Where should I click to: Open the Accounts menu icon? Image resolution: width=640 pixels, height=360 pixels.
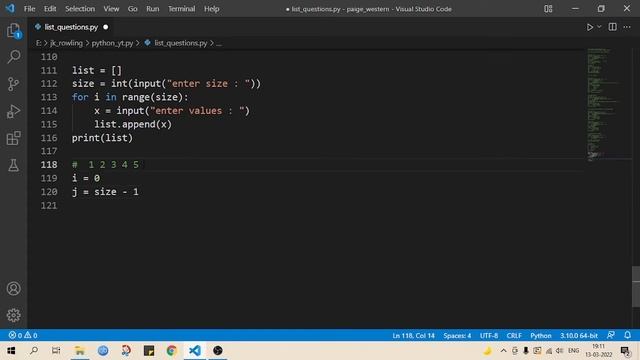click(13, 289)
